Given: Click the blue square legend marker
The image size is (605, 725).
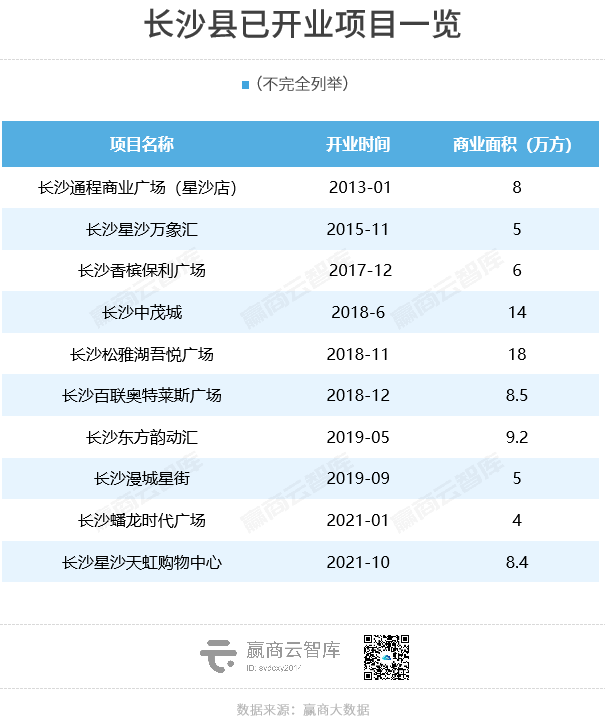Looking at the screenshot, I should coord(246,85).
